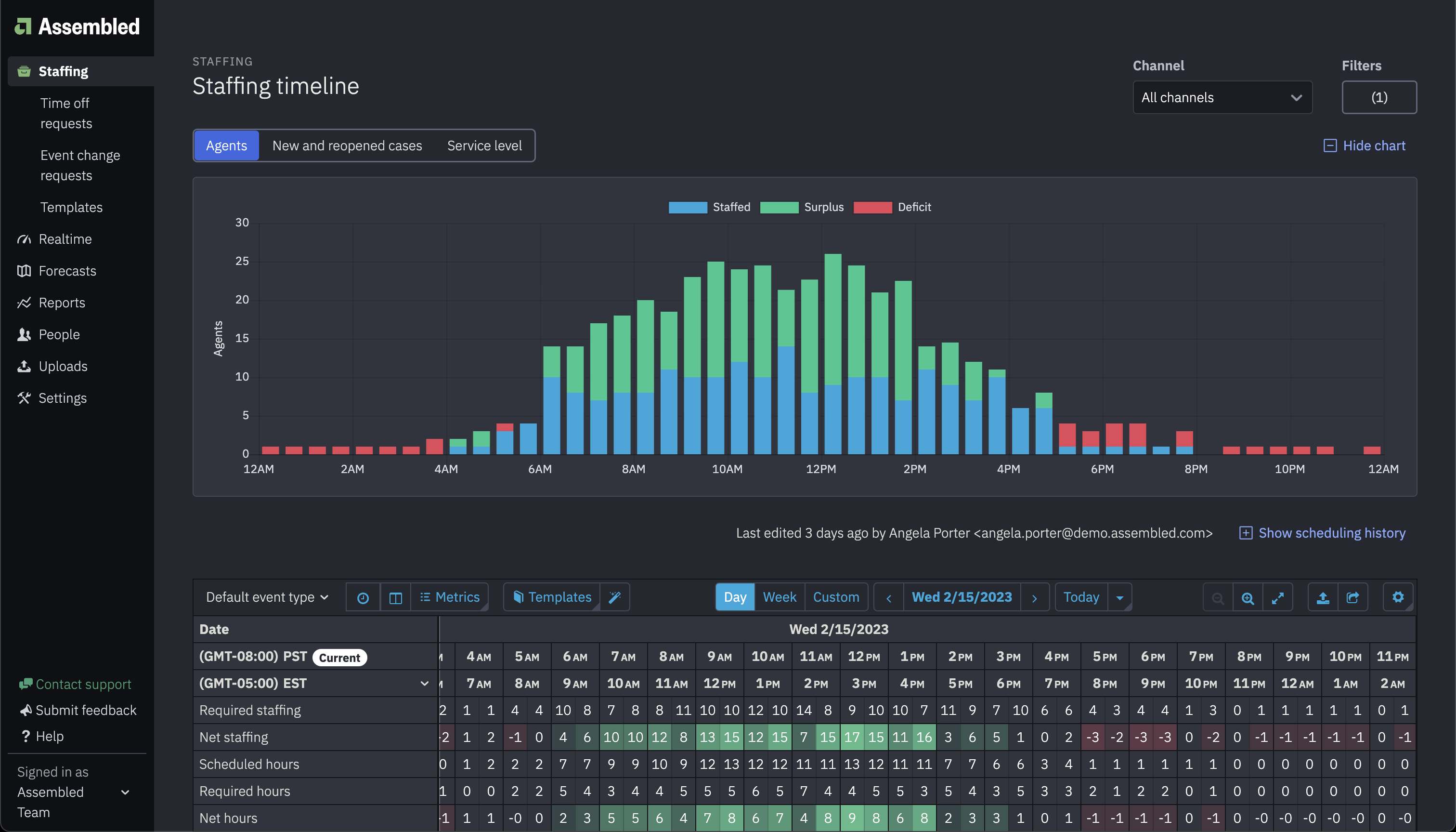
Task: Open Templates in sidebar
Action: [x=71, y=208]
